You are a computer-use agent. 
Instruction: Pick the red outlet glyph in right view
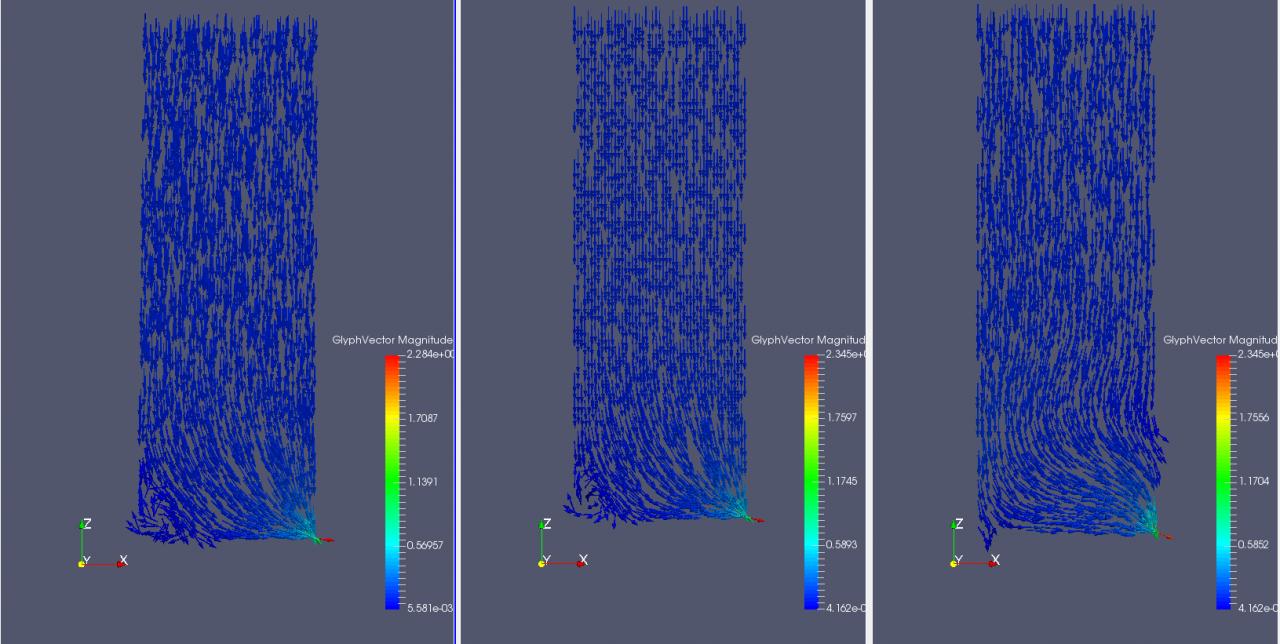click(1166, 537)
